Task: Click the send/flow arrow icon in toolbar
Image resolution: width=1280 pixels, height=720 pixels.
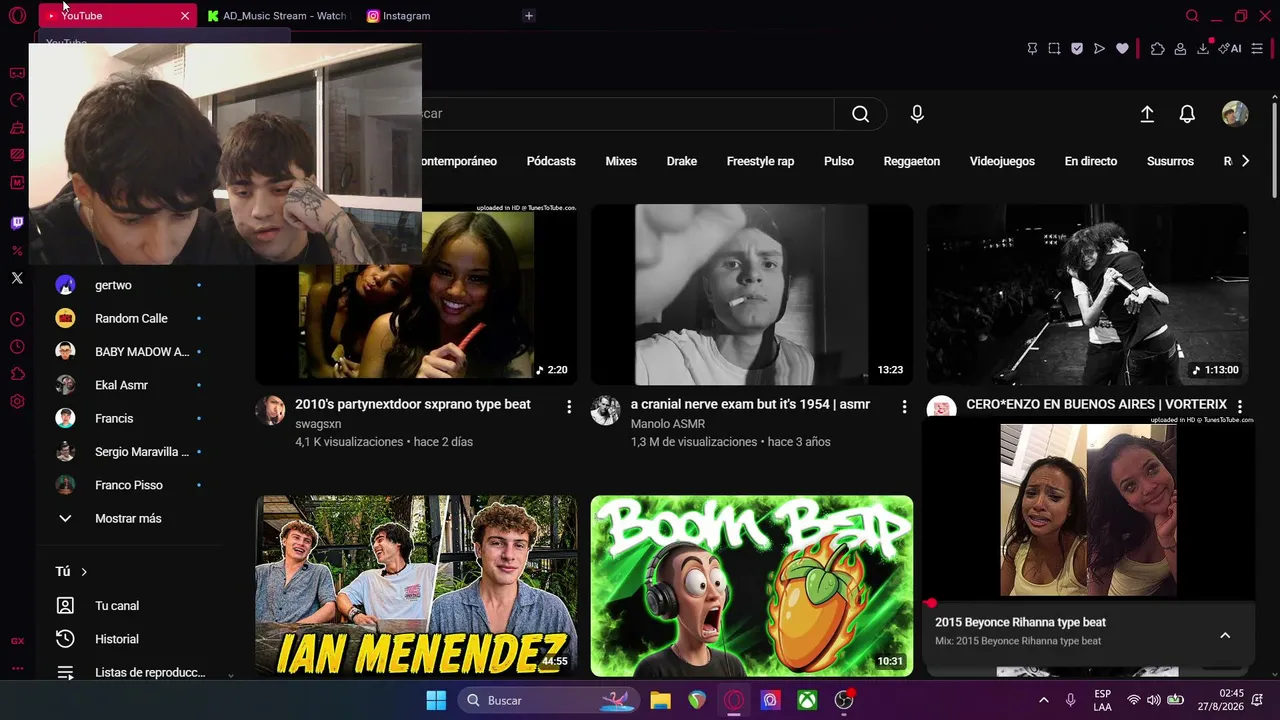Action: [1099, 48]
